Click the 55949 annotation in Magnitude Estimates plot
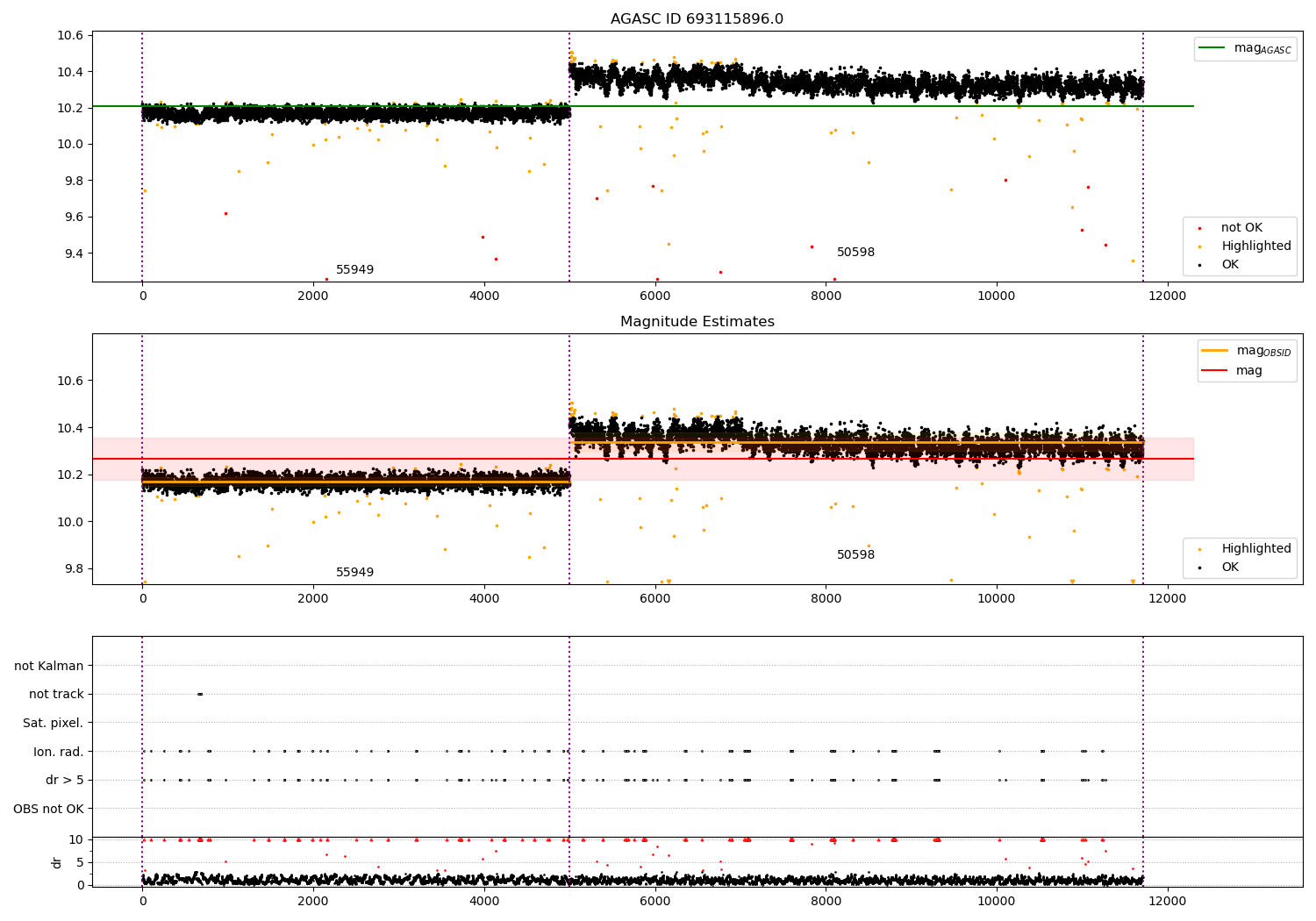 [354, 573]
